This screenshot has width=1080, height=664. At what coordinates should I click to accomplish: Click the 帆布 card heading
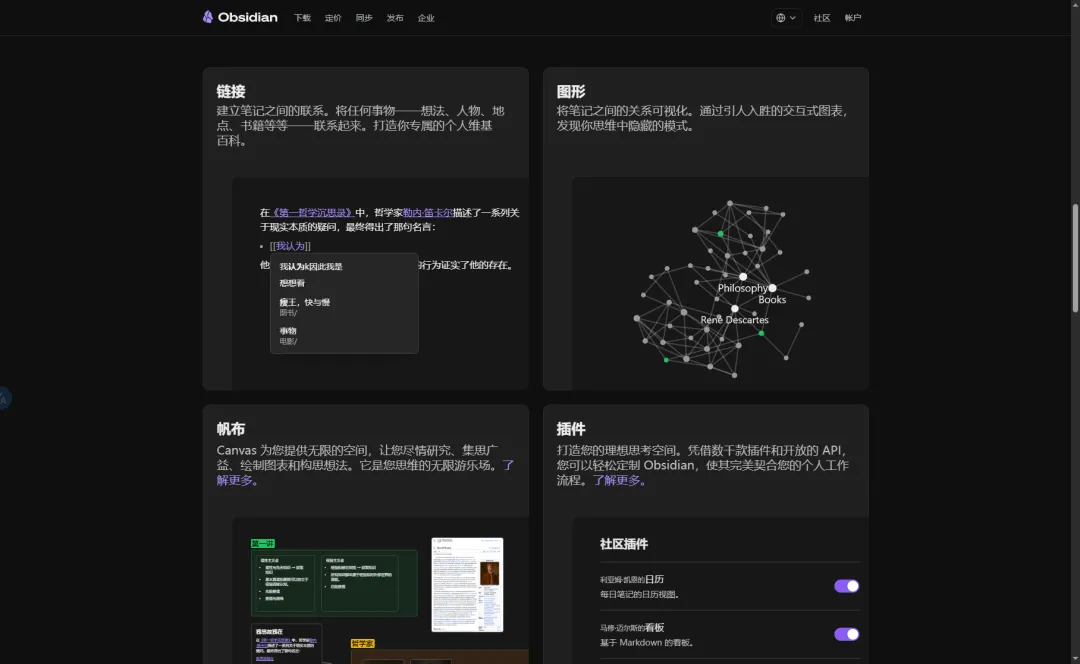coord(231,429)
